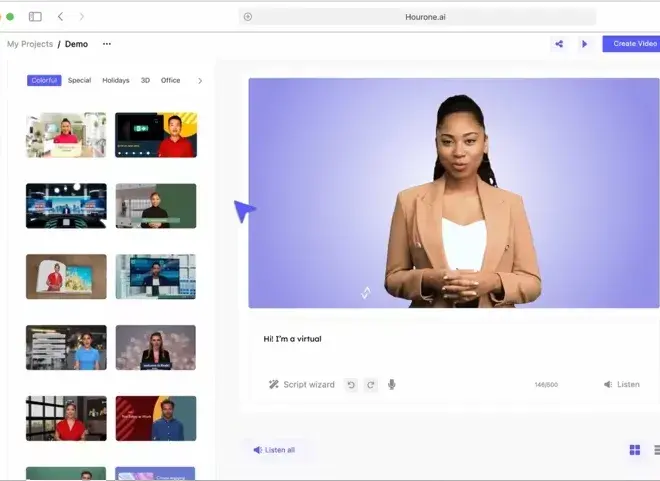Navigate to My Projects breadcrumb
This screenshot has height=481, width=660.
28,44
